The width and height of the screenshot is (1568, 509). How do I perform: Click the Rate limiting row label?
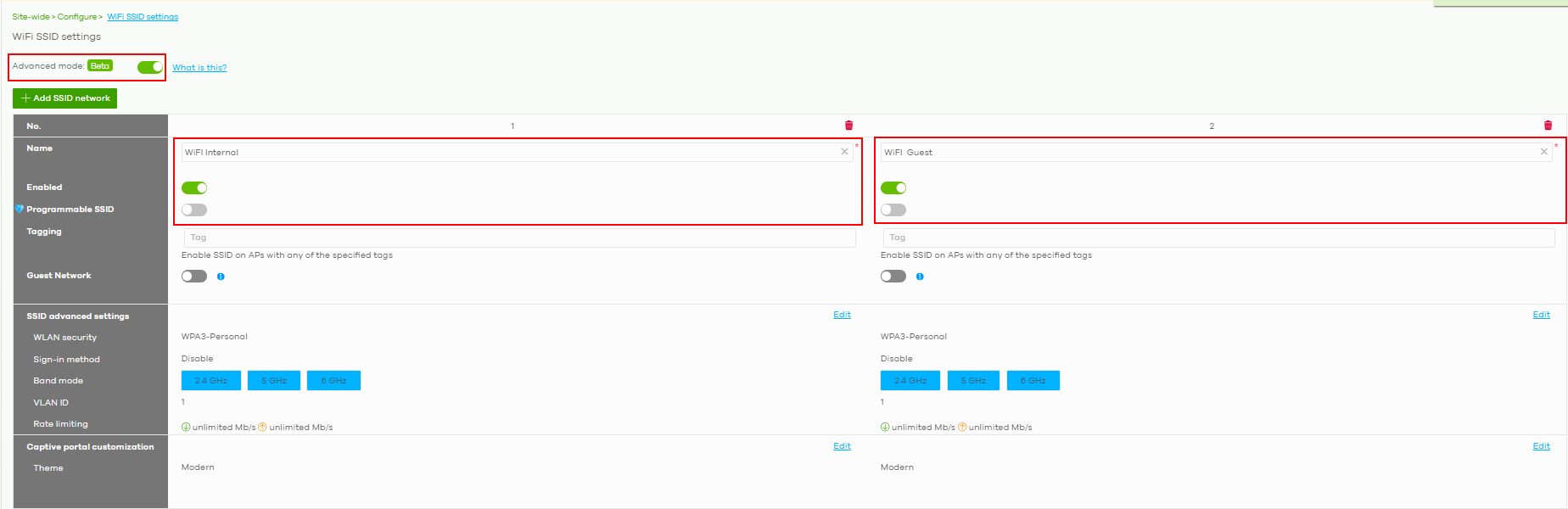coord(60,424)
